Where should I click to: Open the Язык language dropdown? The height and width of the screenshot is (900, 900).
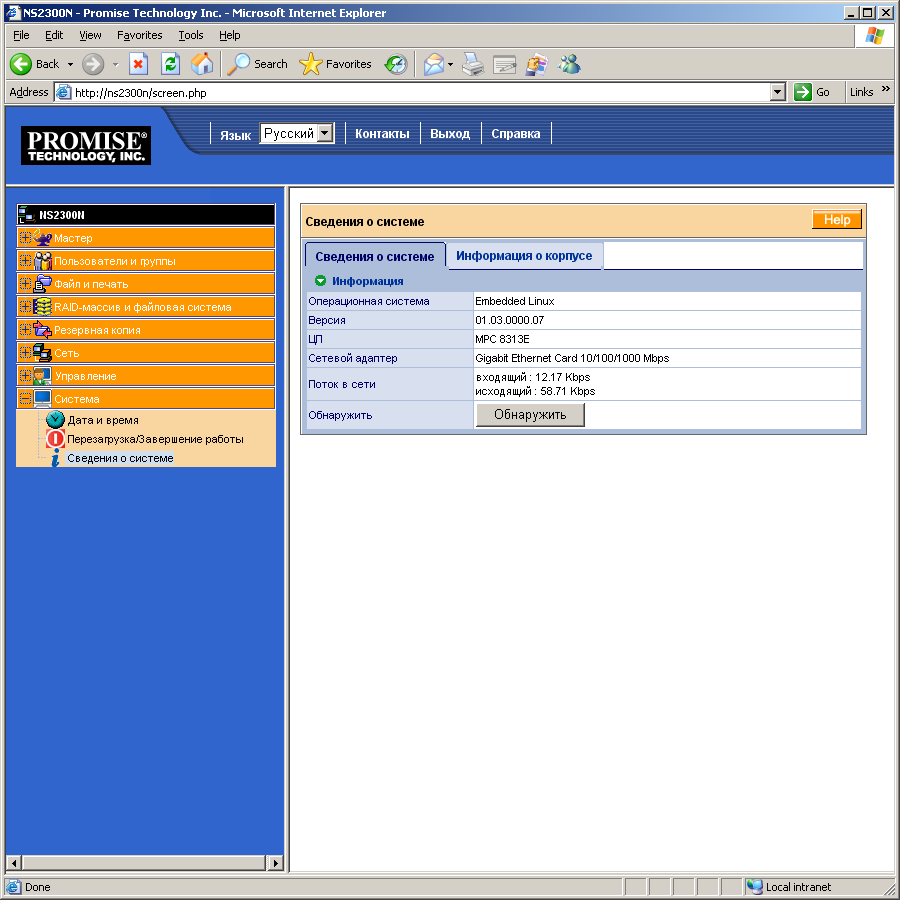pyautogui.click(x=297, y=133)
